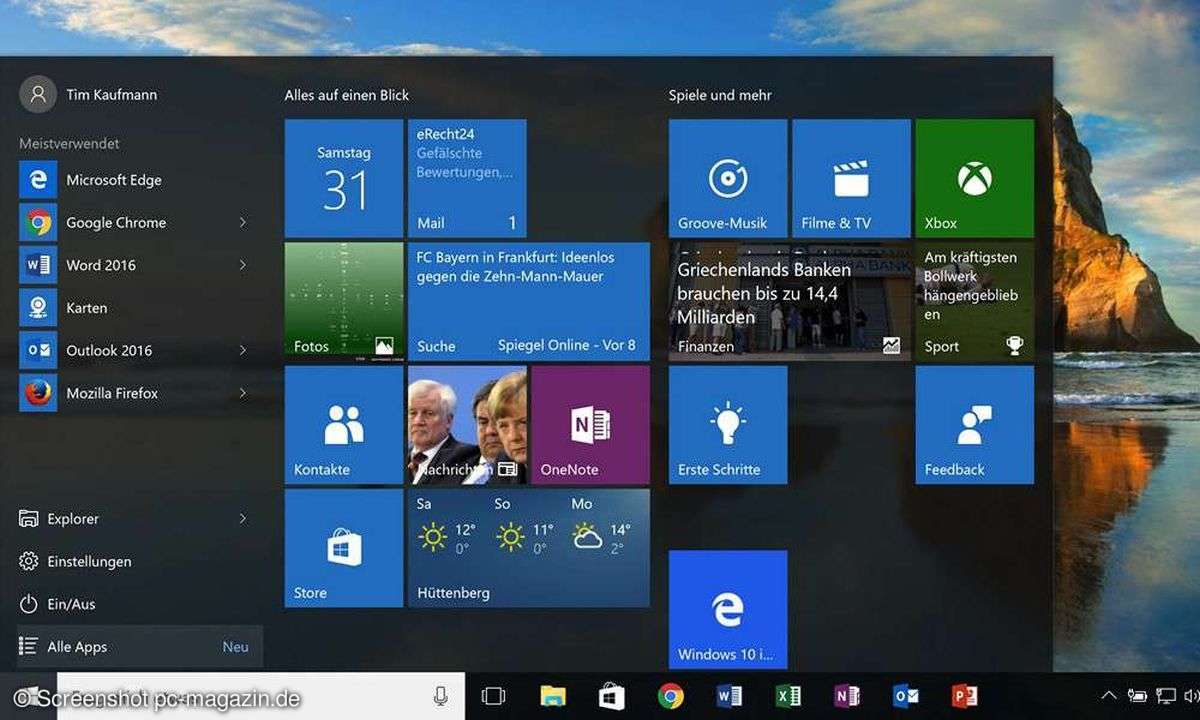Image resolution: width=1200 pixels, height=720 pixels.
Task: Launch OneNote from the taskbar
Action: click(847, 696)
